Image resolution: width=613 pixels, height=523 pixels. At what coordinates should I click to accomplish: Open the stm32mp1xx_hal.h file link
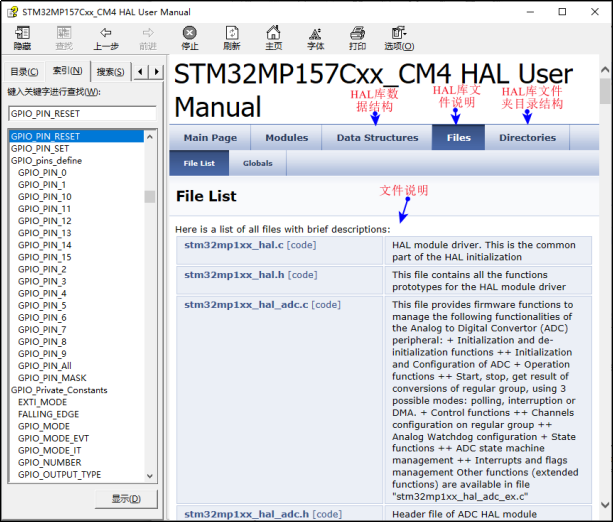point(234,275)
